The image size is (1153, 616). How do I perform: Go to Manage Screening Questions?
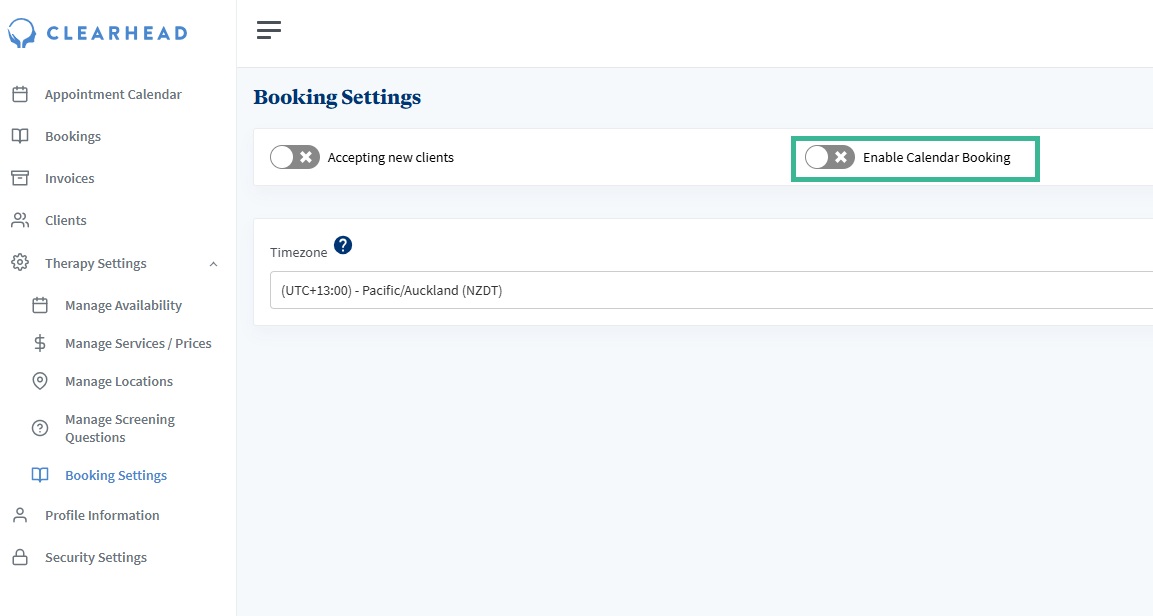[x=120, y=428]
